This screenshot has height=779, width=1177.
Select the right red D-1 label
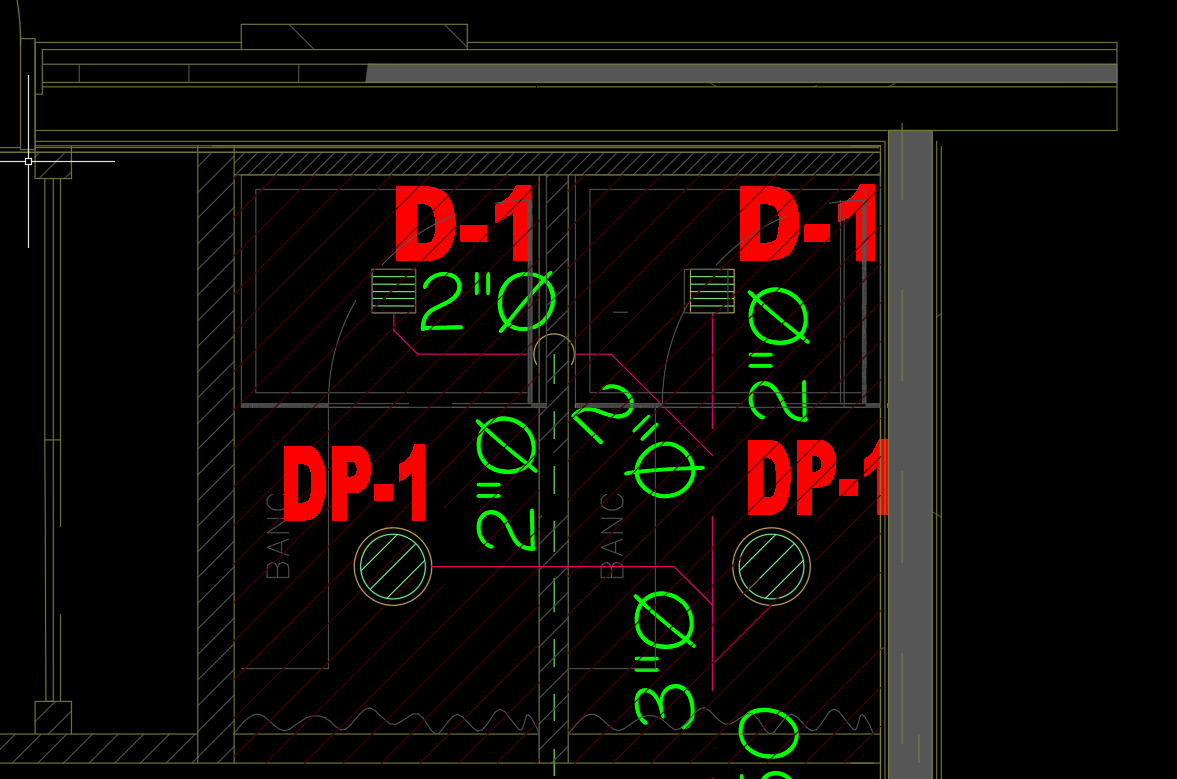(807, 224)
